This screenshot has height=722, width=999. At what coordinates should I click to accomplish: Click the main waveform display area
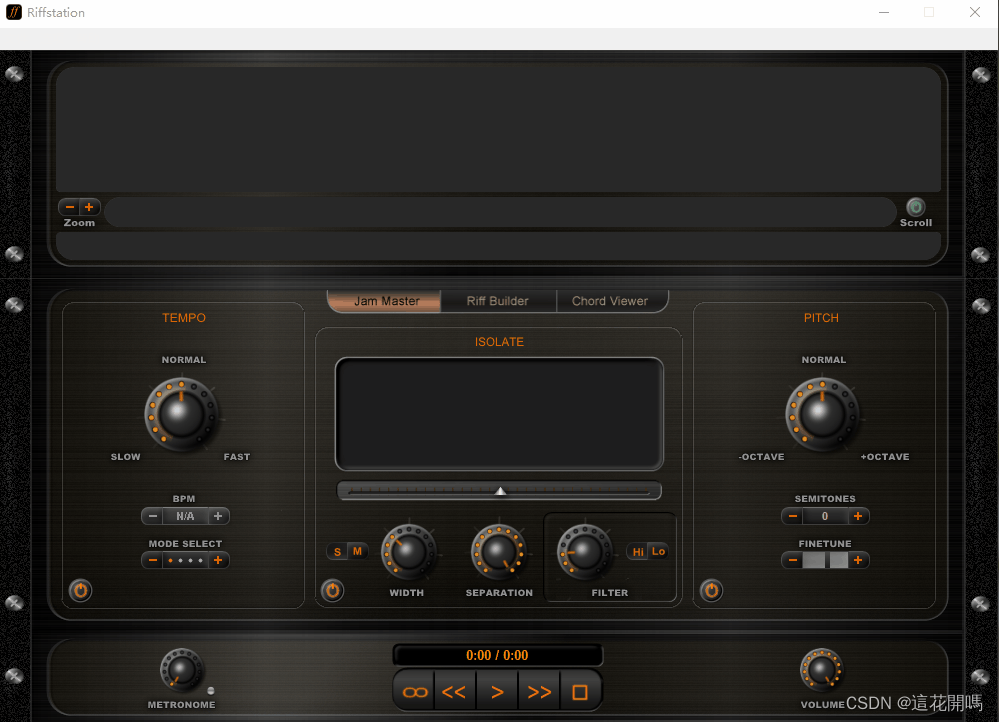(x=498, y=129)
